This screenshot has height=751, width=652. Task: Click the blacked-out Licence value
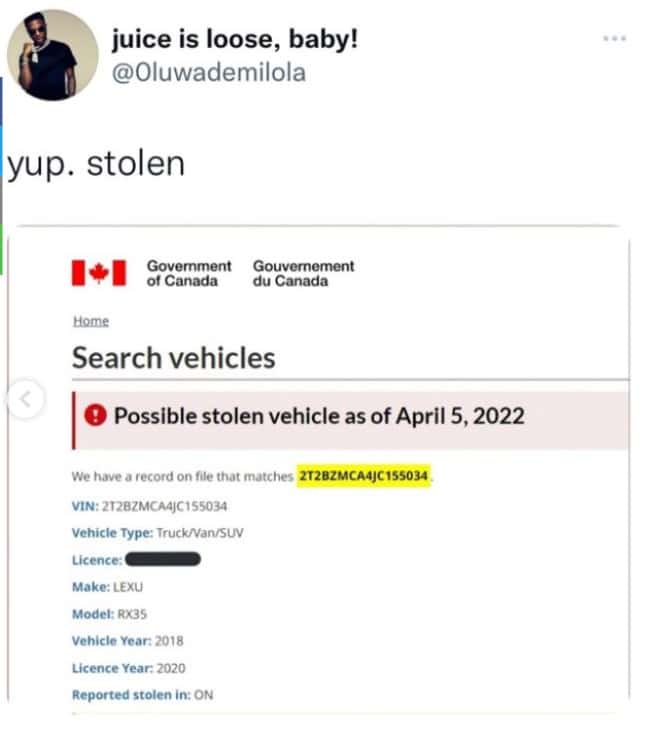pyautogui.click(x=164, y=560)
